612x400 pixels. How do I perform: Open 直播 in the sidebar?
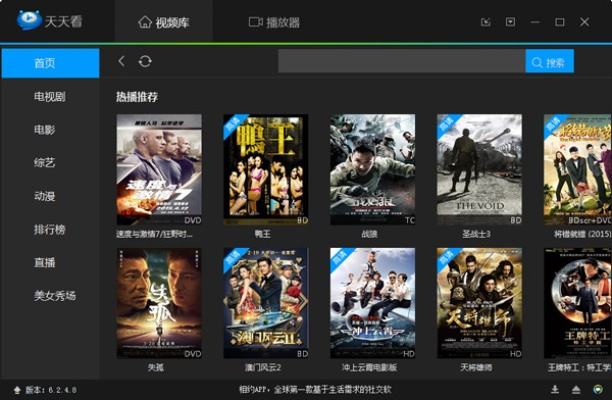[44, 262]
